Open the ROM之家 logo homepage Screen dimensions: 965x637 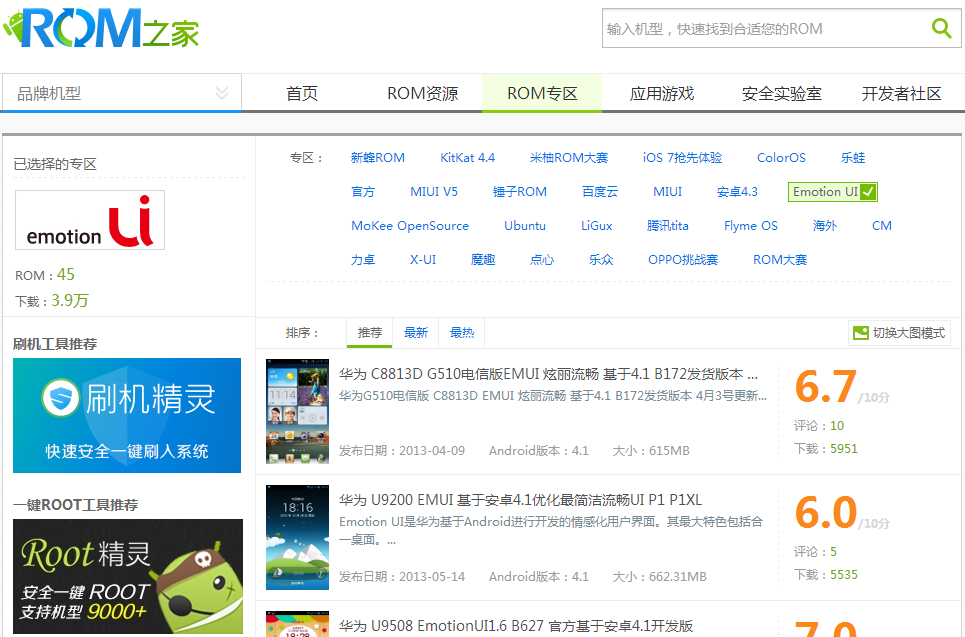(x=101, y=28)
